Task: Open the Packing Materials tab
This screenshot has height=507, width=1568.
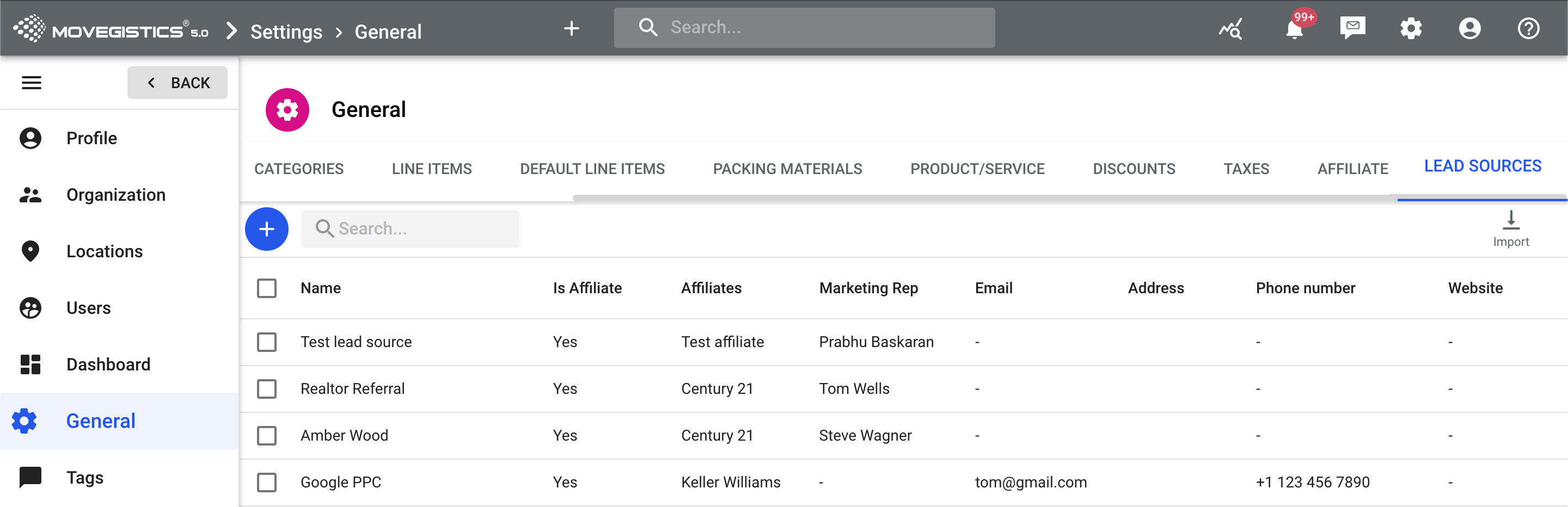Action: (x=787, y=169)
